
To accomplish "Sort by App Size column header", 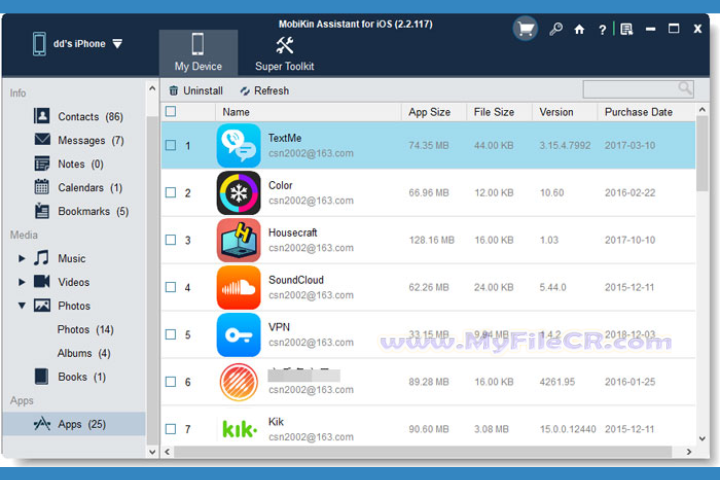I will coord(434,112).
